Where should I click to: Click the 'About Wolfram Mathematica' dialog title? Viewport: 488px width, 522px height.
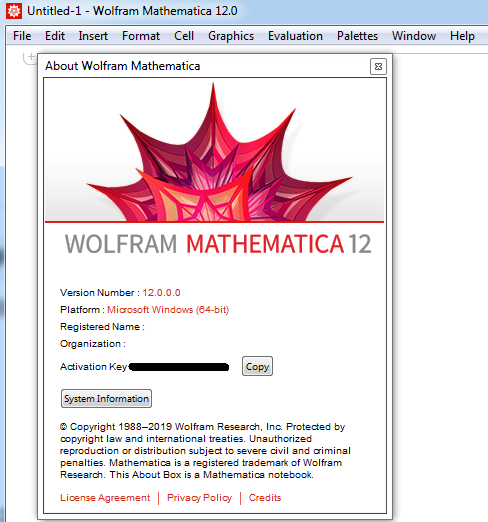(123, 66)
